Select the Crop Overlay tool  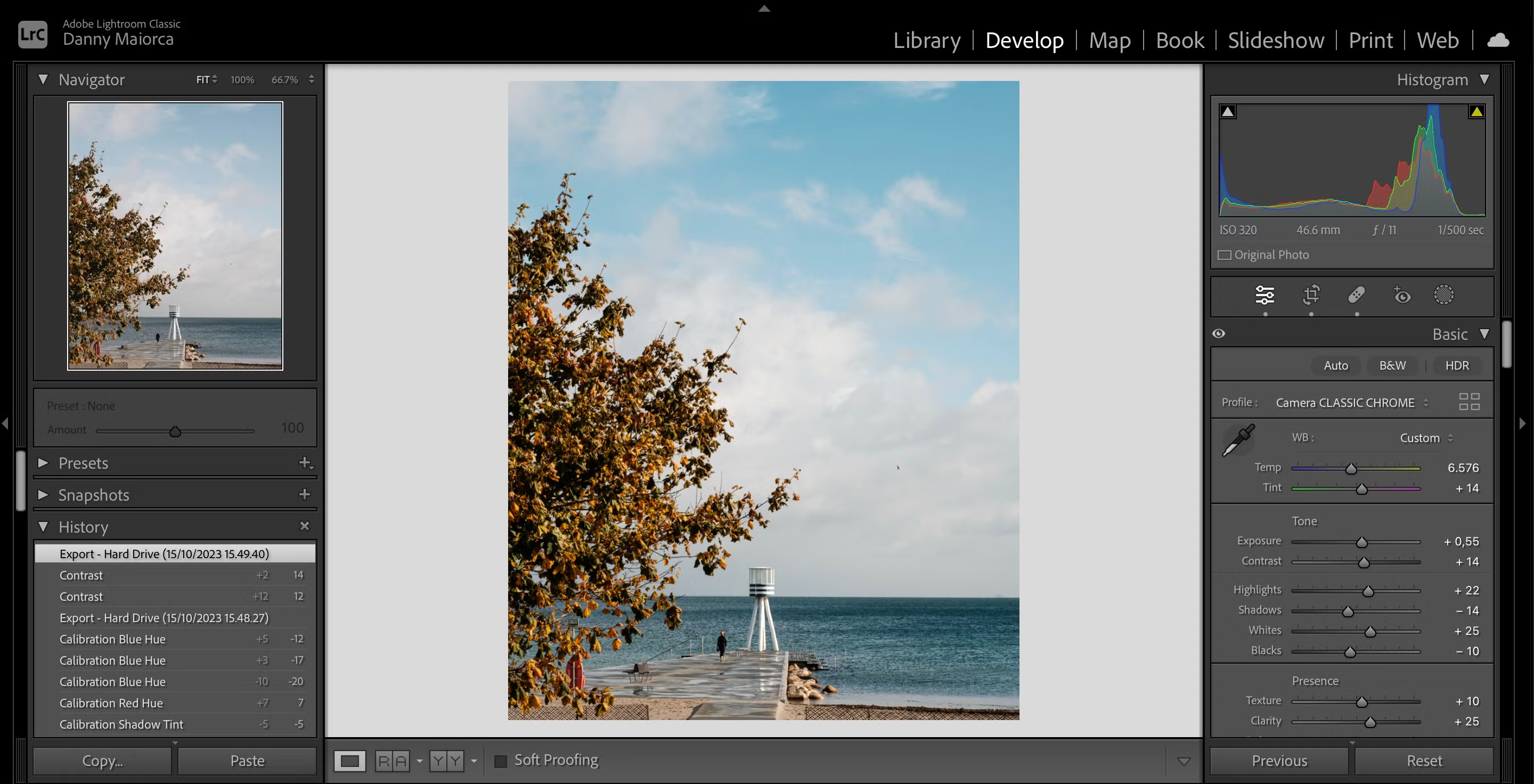tap(1310, 295)
